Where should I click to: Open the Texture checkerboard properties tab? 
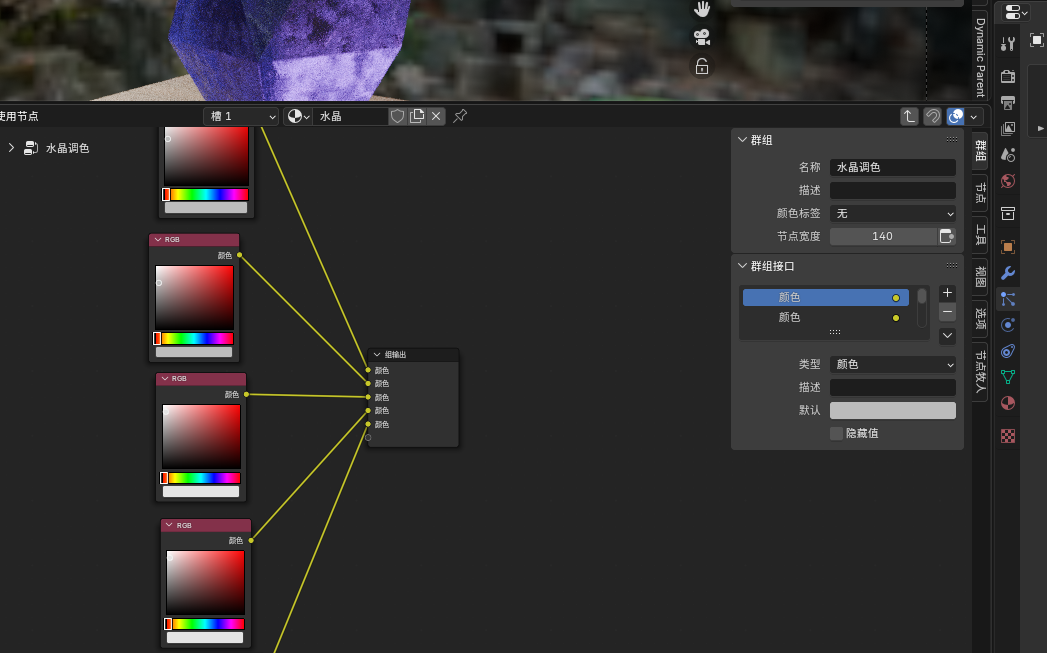1008,436
